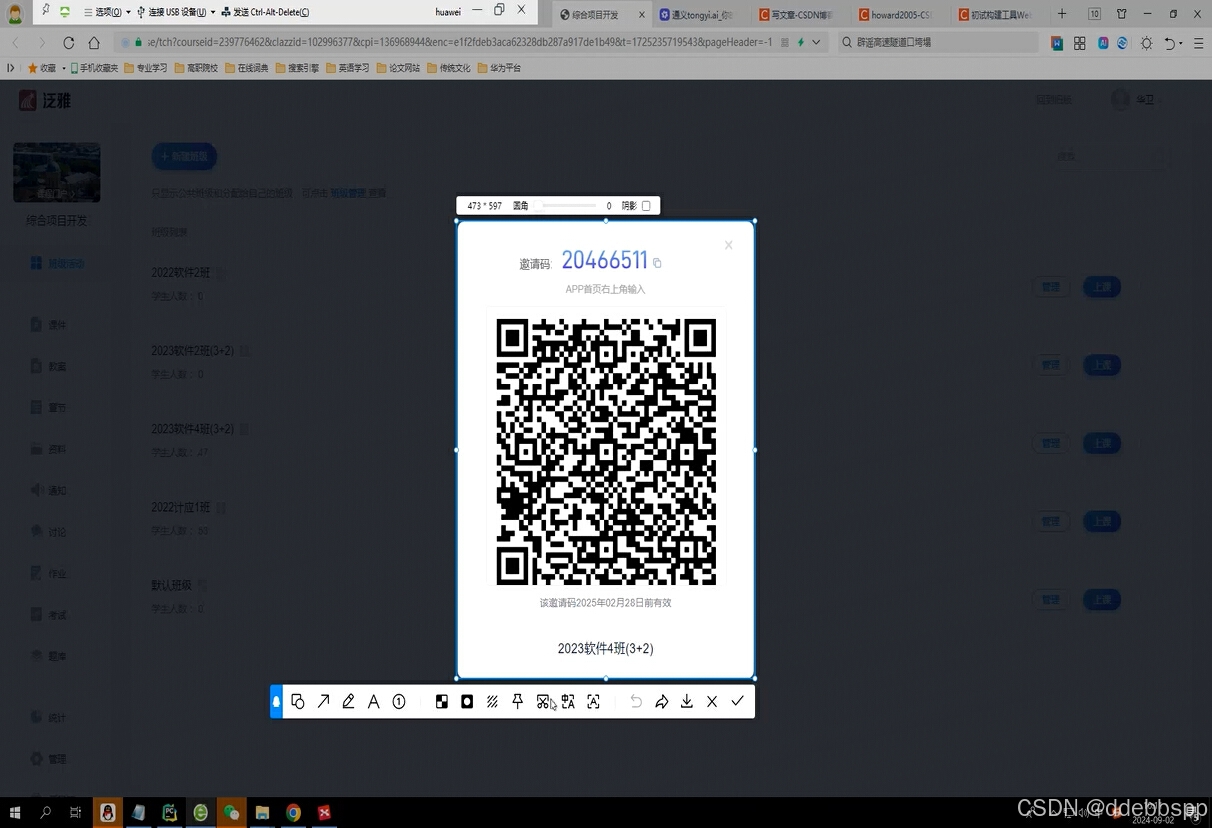Open QQ from the taskbar

click(x=108, y=813)
